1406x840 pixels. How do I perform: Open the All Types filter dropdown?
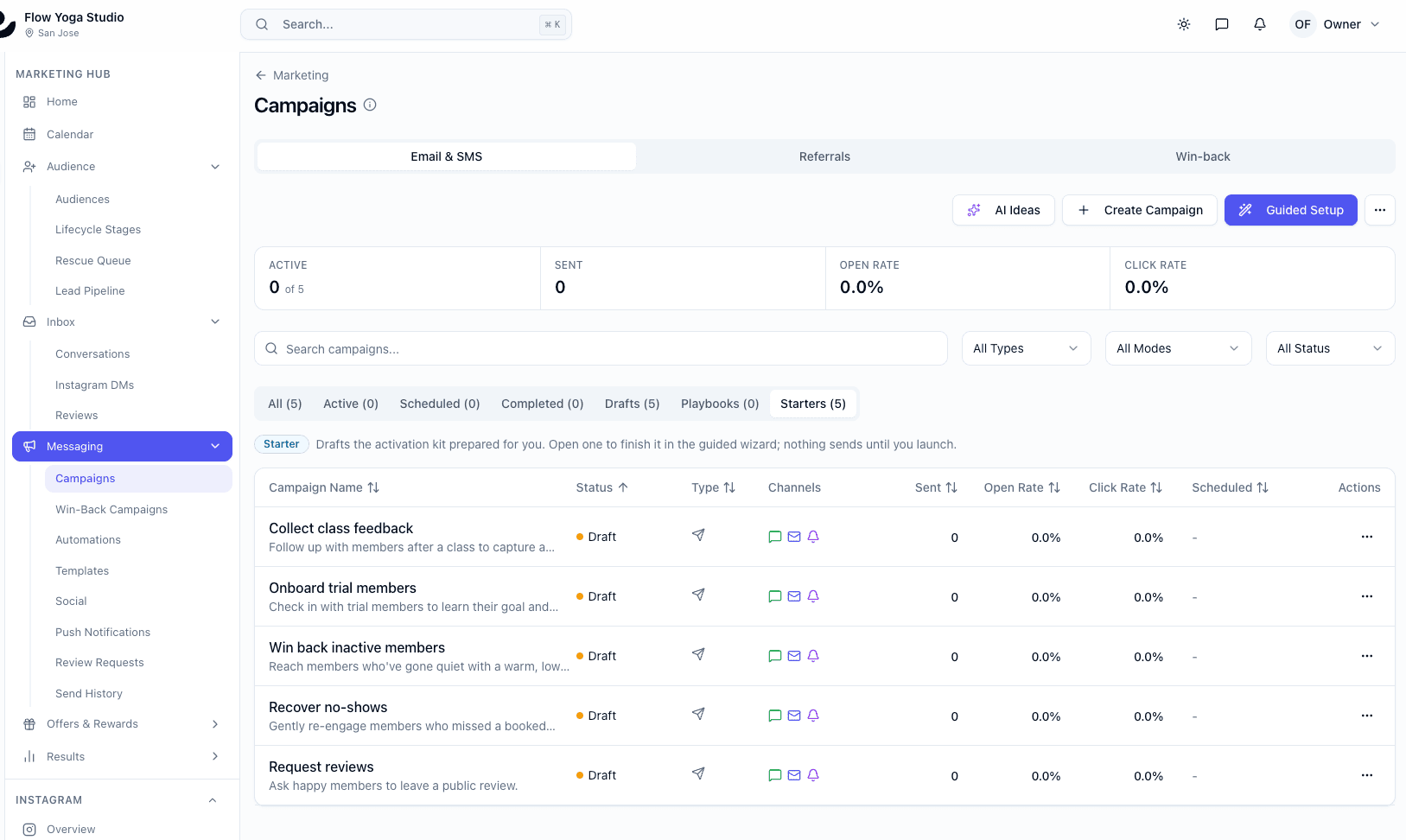(1026, 348)
